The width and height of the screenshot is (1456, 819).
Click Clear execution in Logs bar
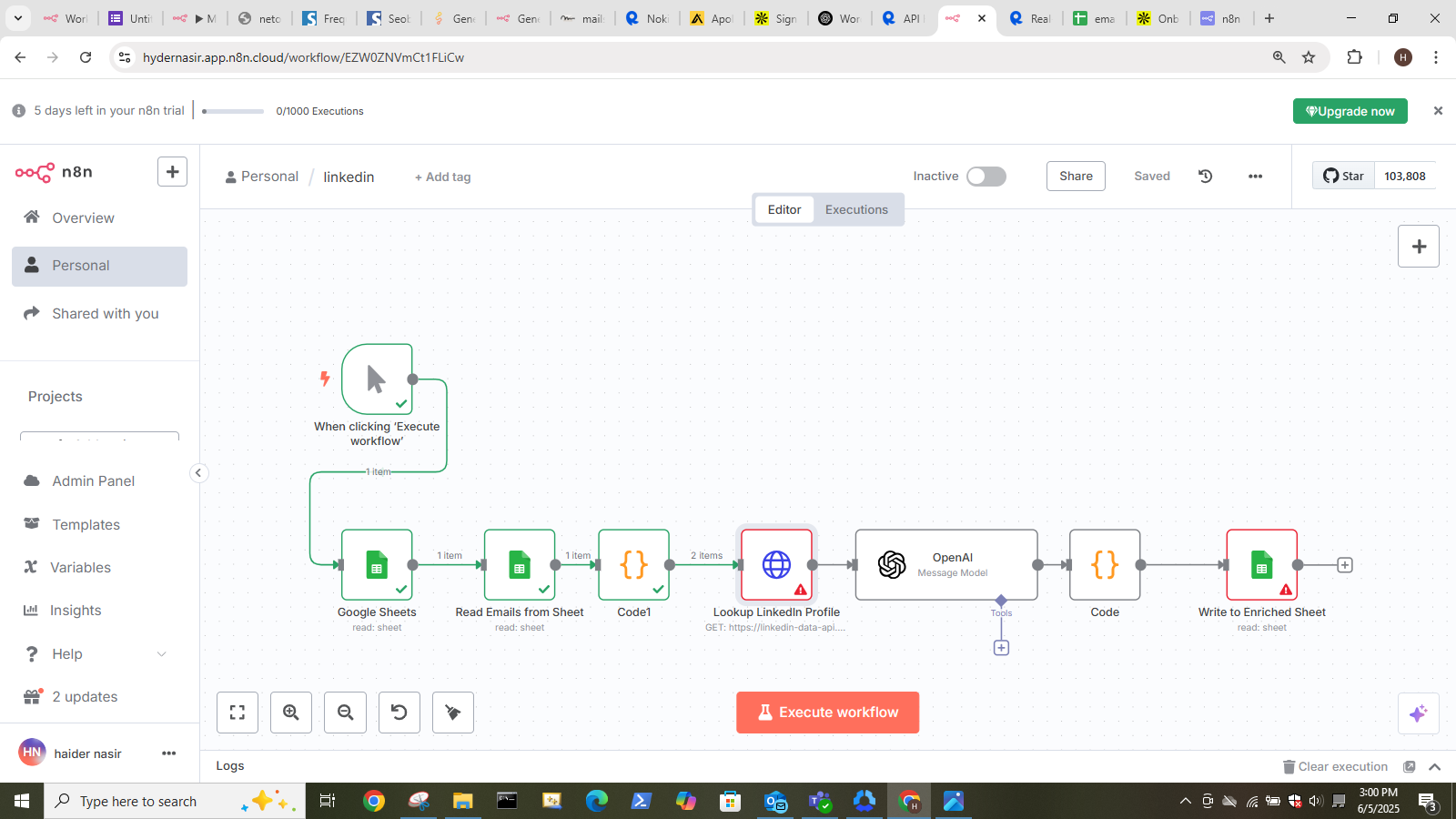(x=1335, y=767)
